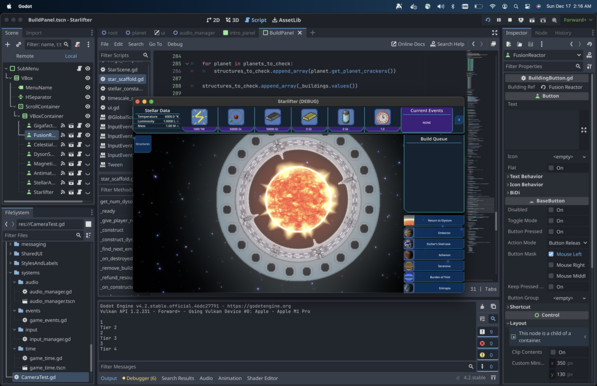Collapse the audio folder in FileSystem

pyautogui.click(x=15, y=282)
